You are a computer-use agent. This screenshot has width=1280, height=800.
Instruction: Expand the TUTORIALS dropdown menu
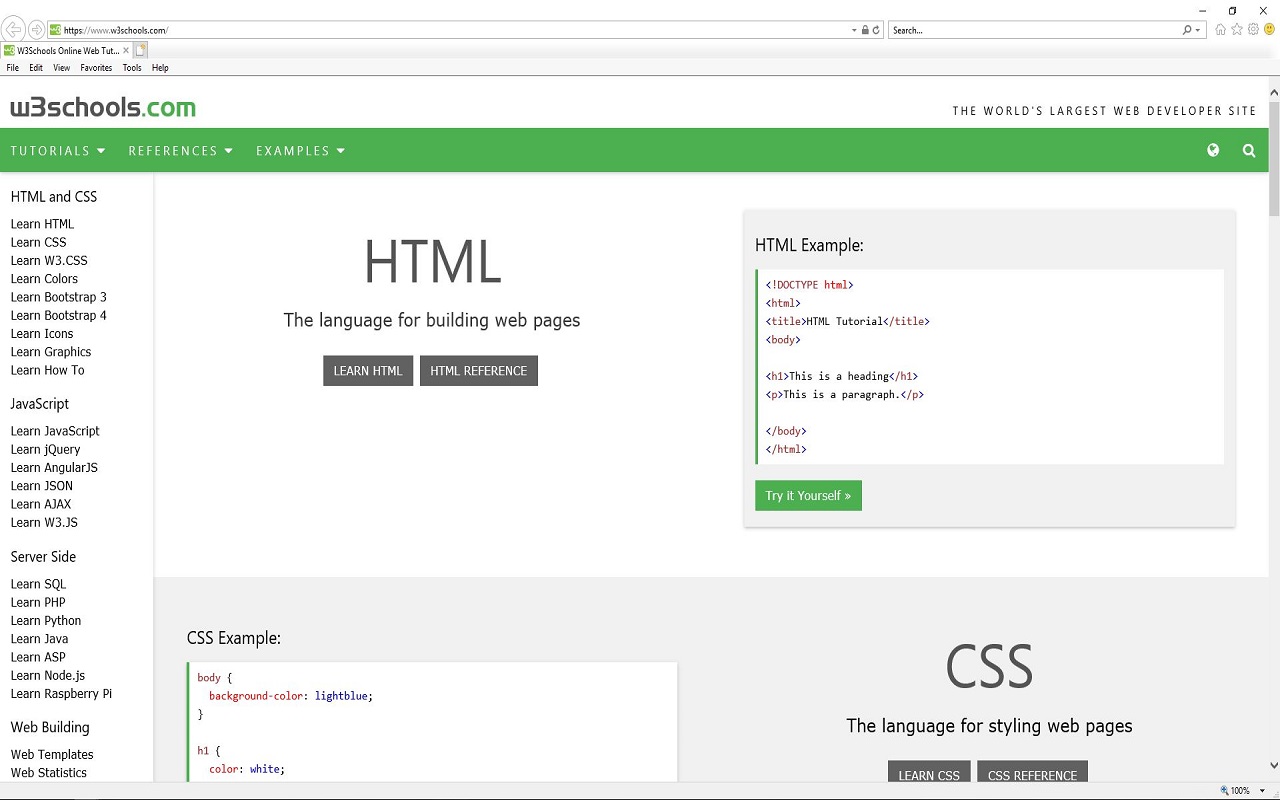58,151
